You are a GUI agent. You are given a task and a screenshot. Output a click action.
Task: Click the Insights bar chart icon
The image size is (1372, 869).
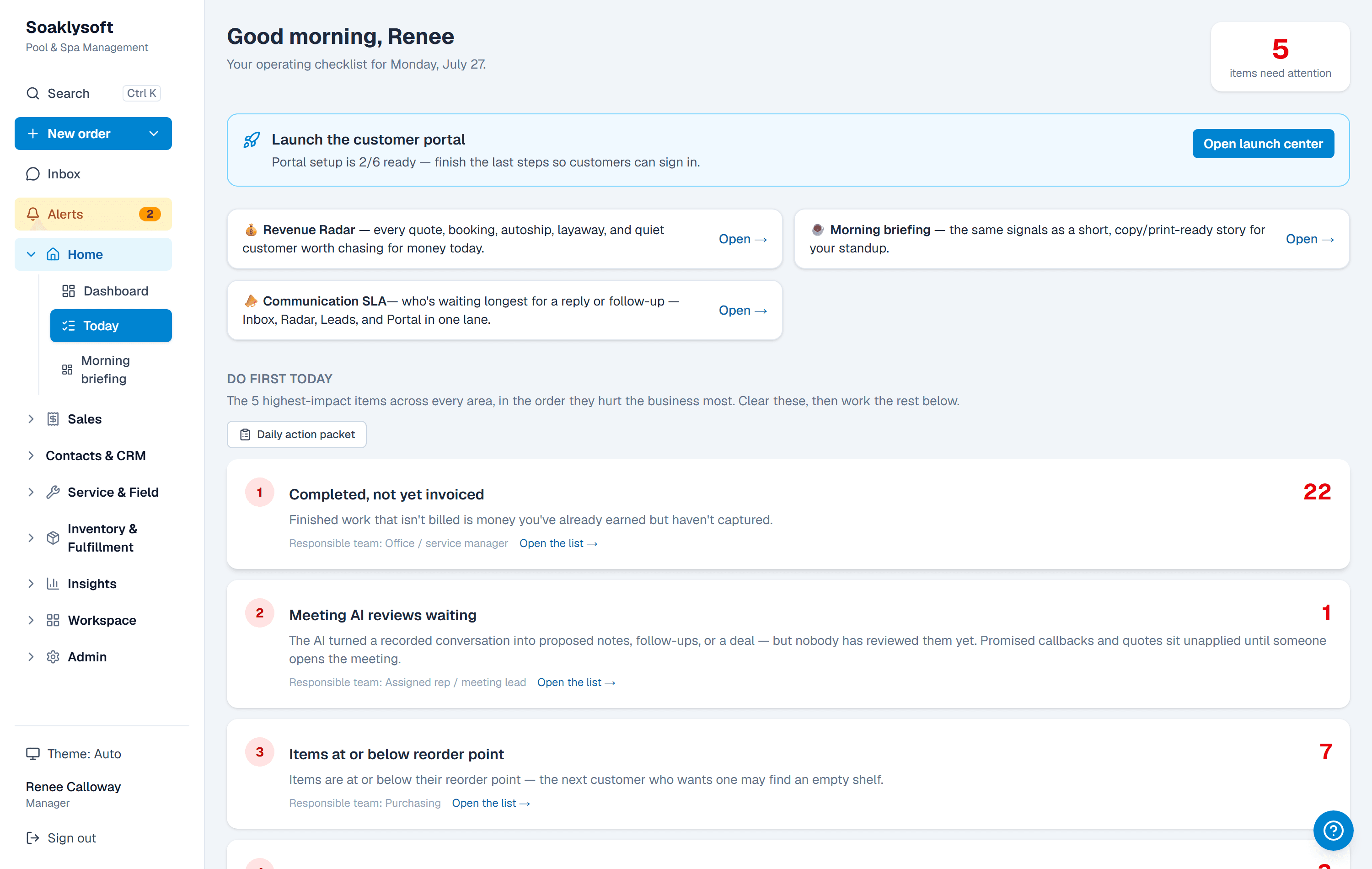click(x=53, y=584)
